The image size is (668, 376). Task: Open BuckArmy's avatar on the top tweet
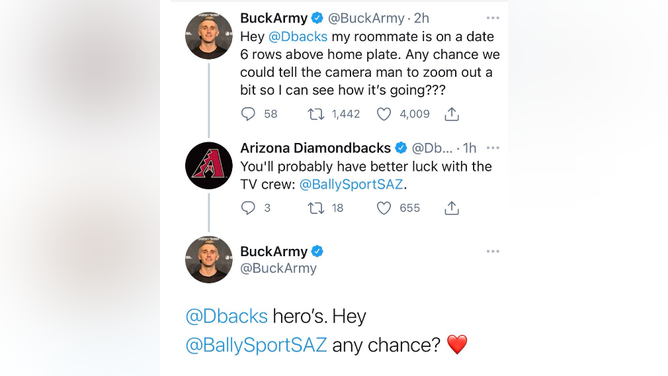coord(209,35)
